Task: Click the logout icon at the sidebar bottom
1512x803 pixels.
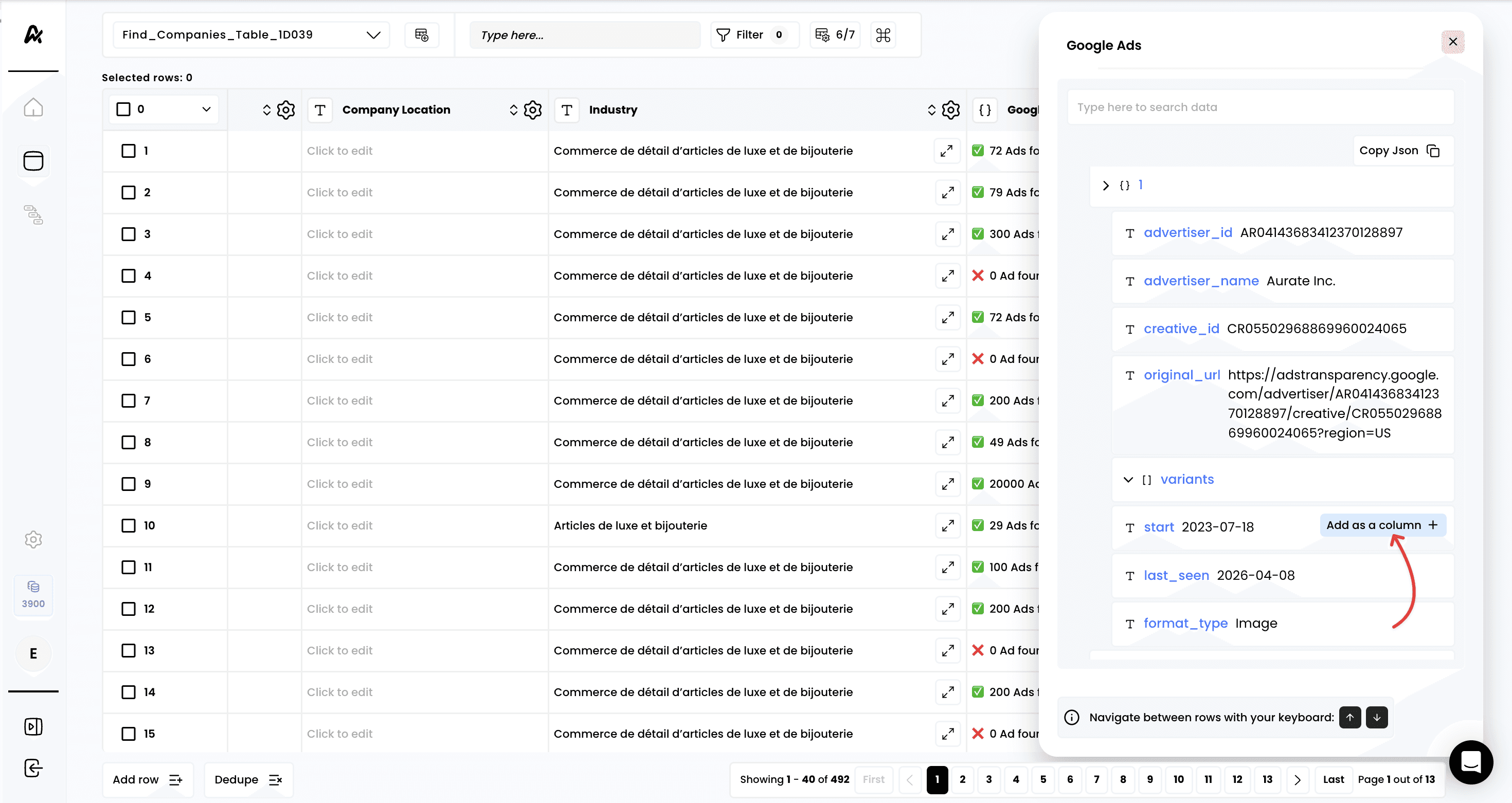Action: click(x=33, y=768)
